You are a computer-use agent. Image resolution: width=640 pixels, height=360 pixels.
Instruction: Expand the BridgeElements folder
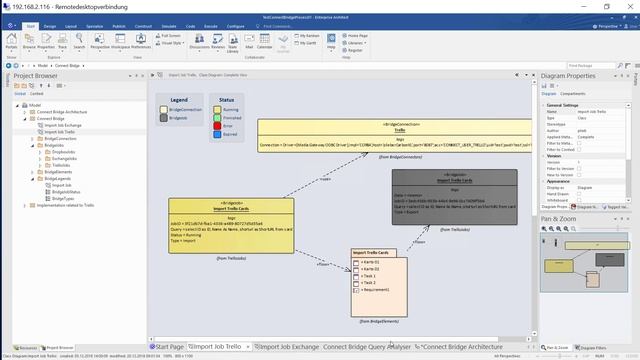pyautogui.click(x=33, y=172)
